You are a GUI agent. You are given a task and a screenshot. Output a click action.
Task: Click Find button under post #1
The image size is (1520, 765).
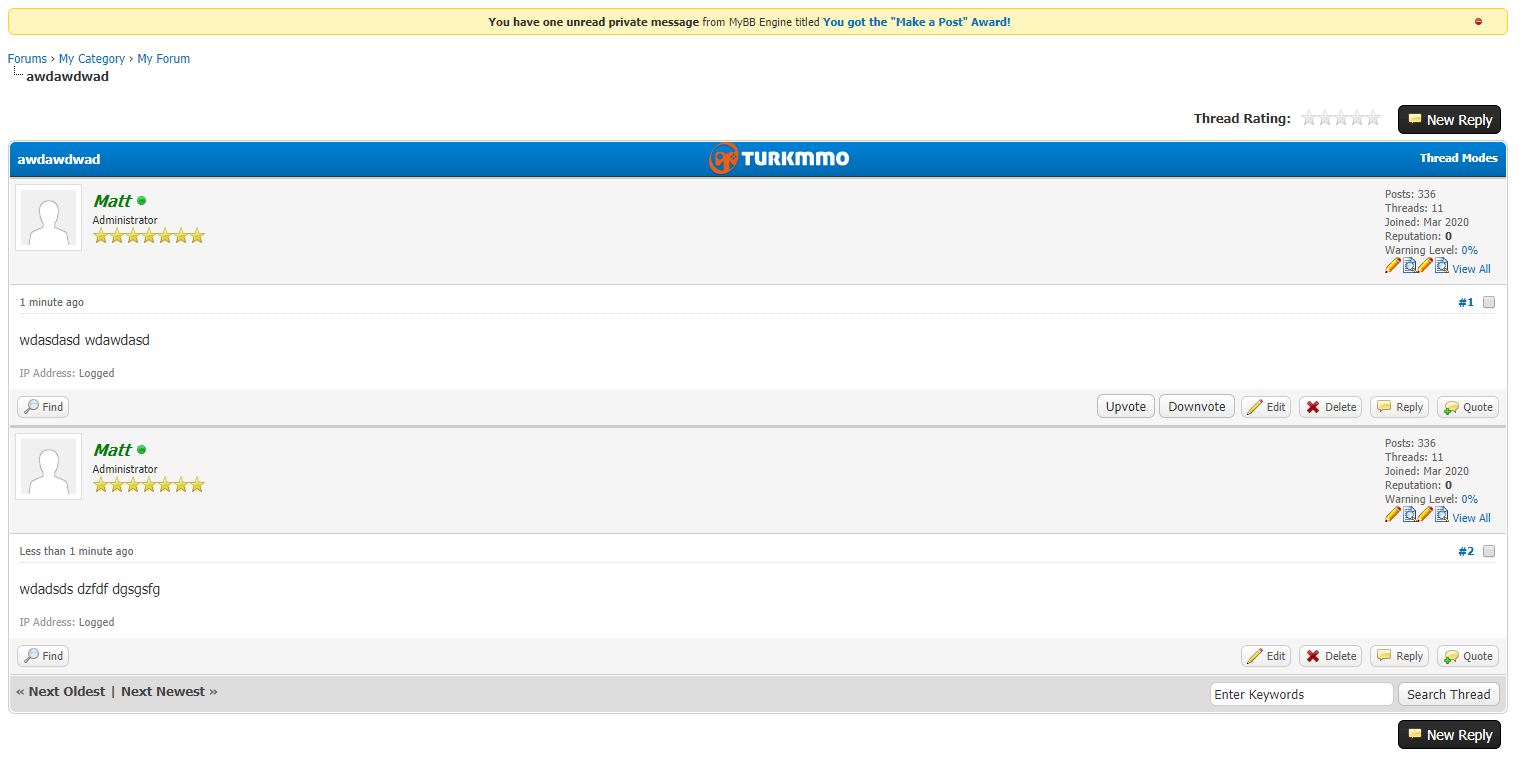tap(43, 407)
